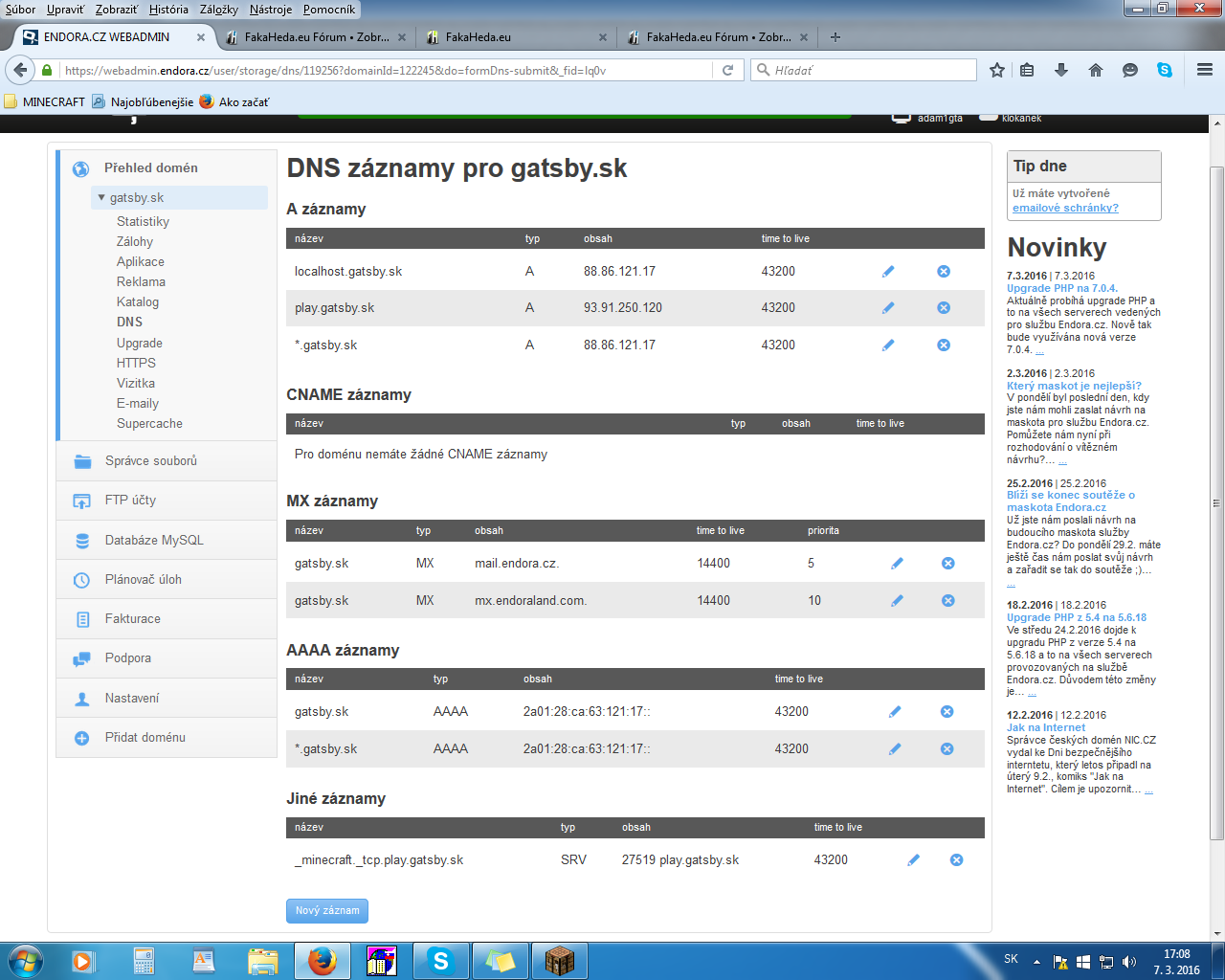Edit the mx.endoraland.com MX record
This screenshot has height=980, width=1225.
pos(897,601)
